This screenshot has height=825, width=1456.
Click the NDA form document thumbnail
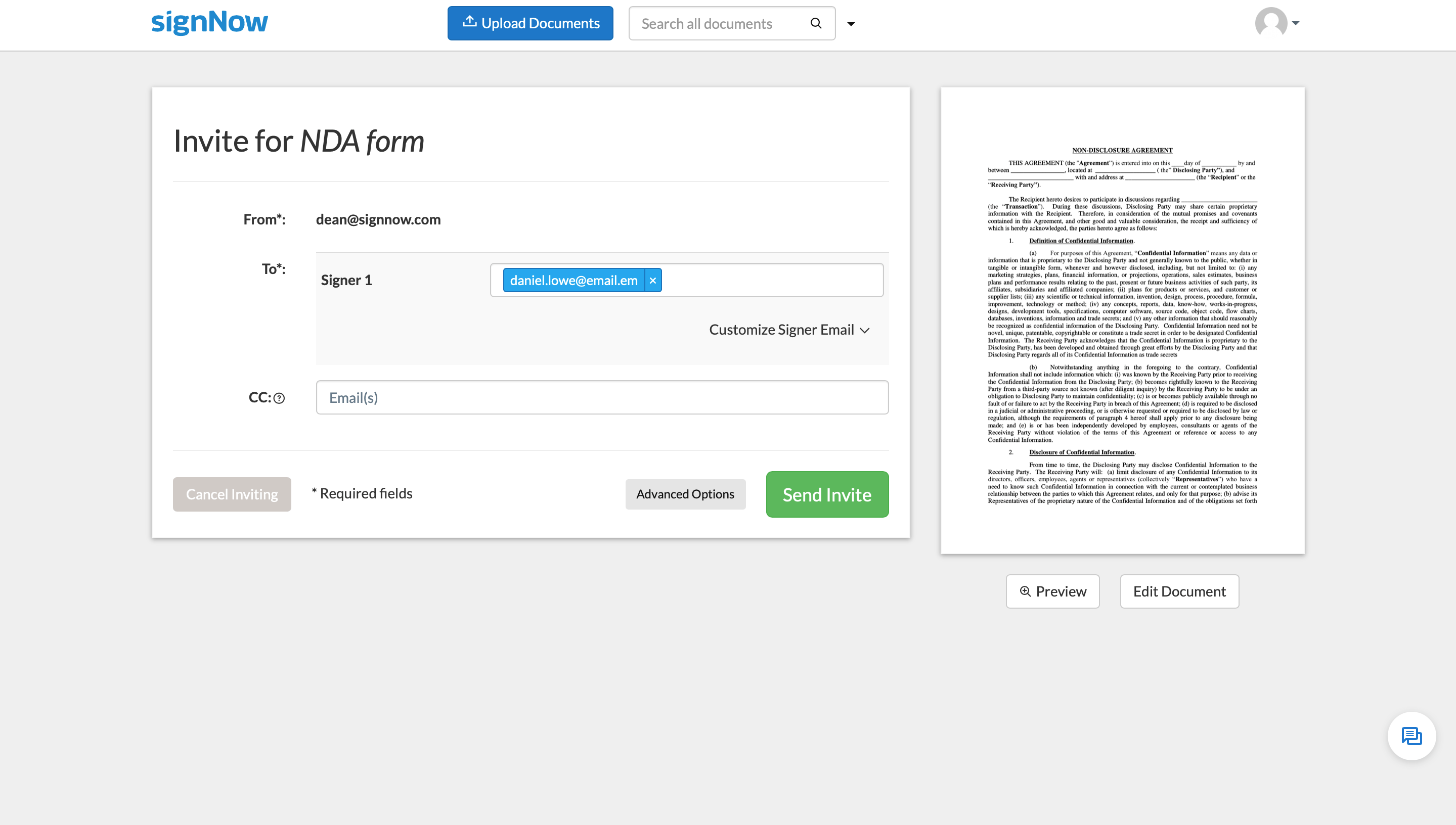click(1122, 321)
